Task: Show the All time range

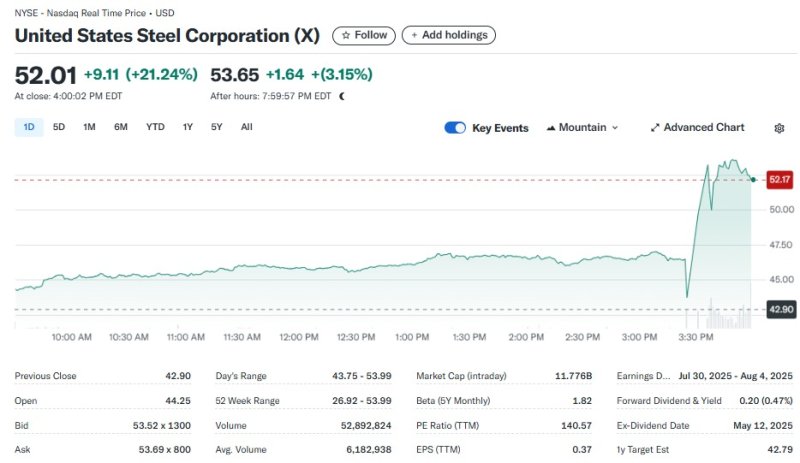Action: point(247,127)
